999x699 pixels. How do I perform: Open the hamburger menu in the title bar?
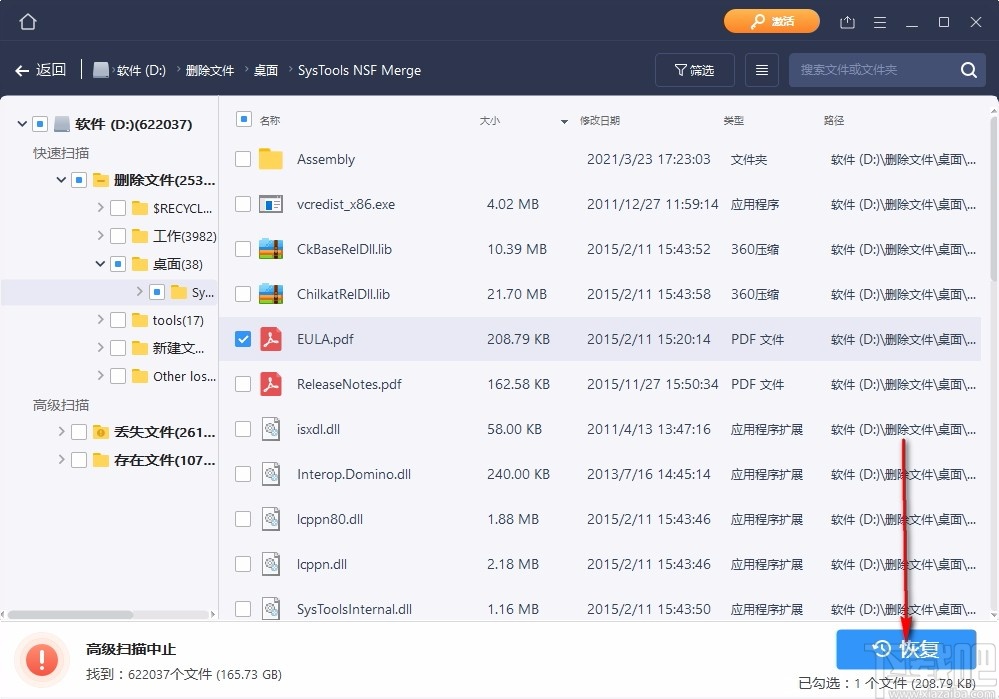pos(879,20)
